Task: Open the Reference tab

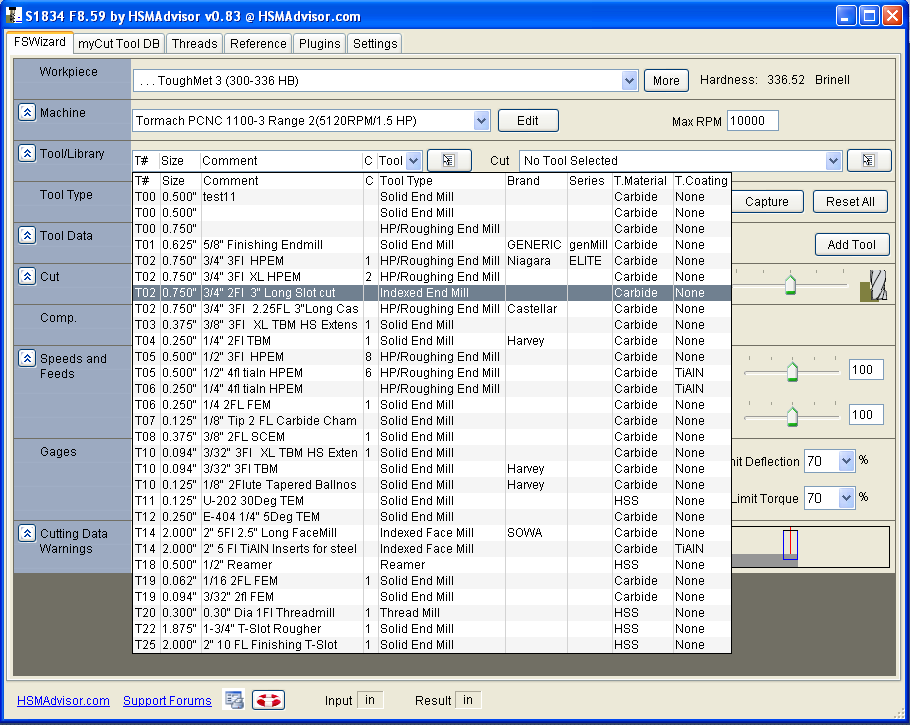Action: [258, 44]
